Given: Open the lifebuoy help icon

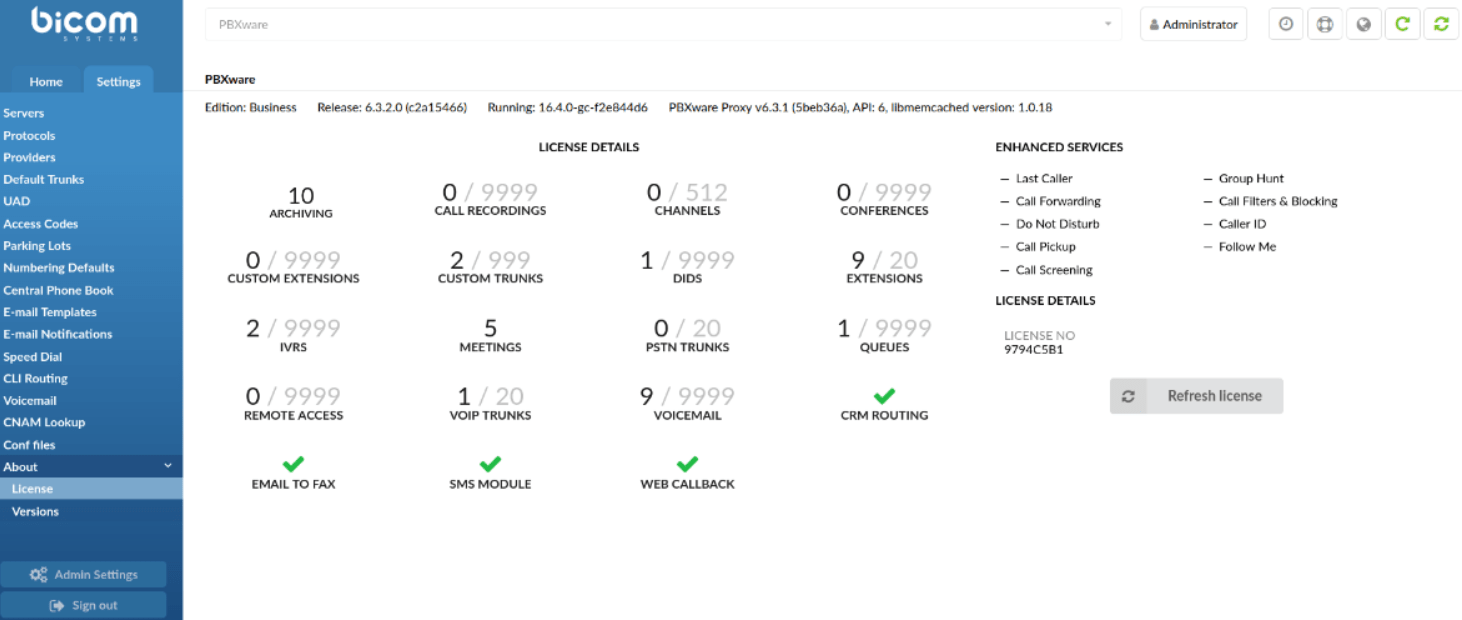Looking at the screenshot, I should click(1324, 24).
